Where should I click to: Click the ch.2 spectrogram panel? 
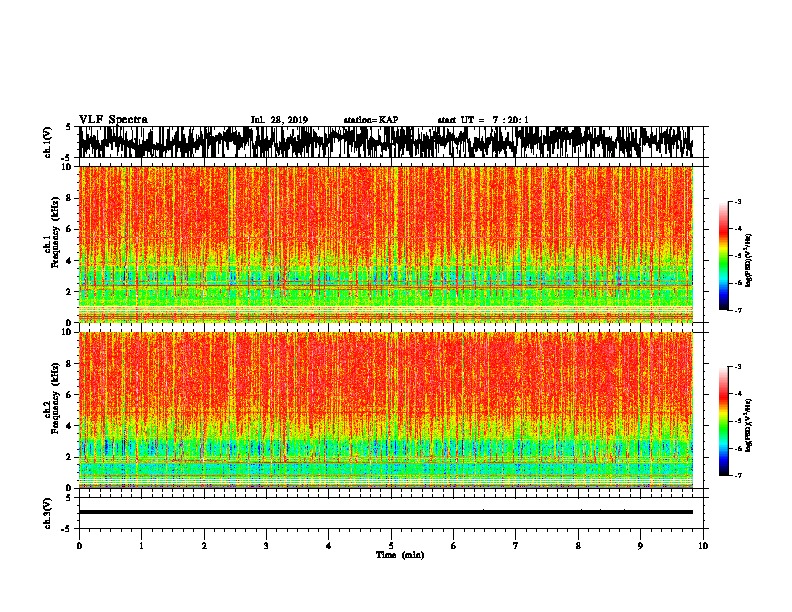pyautogui.click(x=386, y=410)
